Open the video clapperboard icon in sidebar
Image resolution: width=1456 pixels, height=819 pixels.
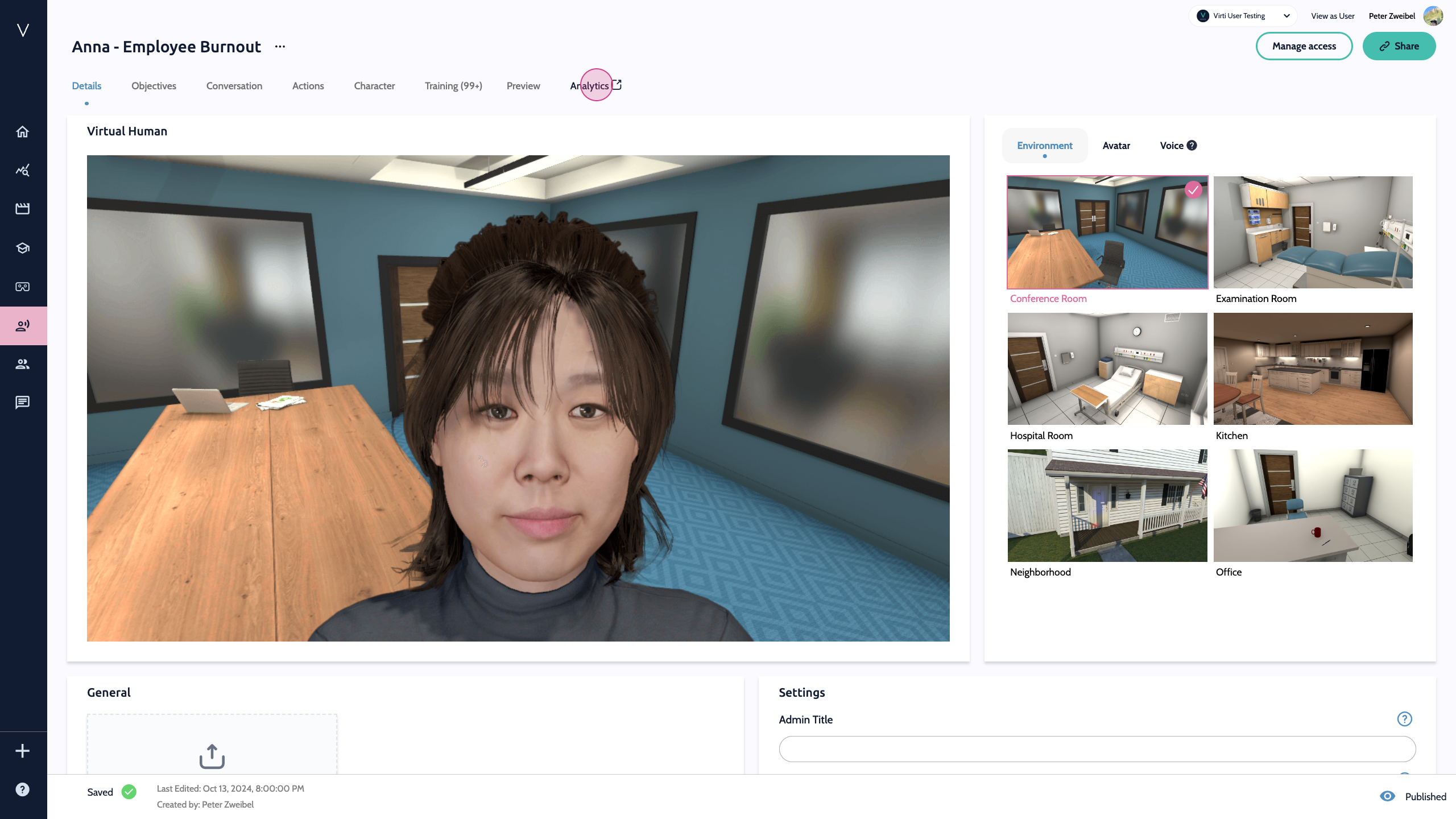click(23, 209)
